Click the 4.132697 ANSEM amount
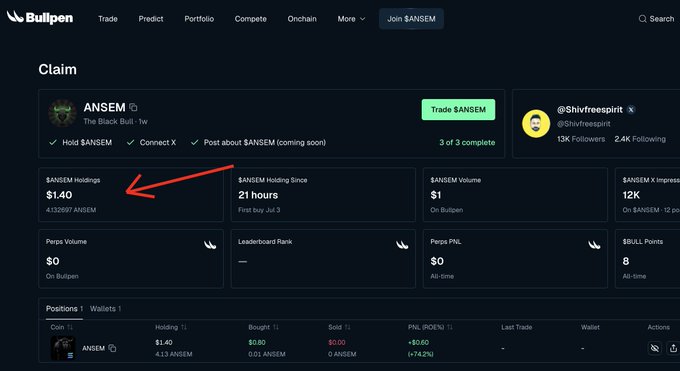Viewport: 680px width, 371px height. [x=71, y=210]
